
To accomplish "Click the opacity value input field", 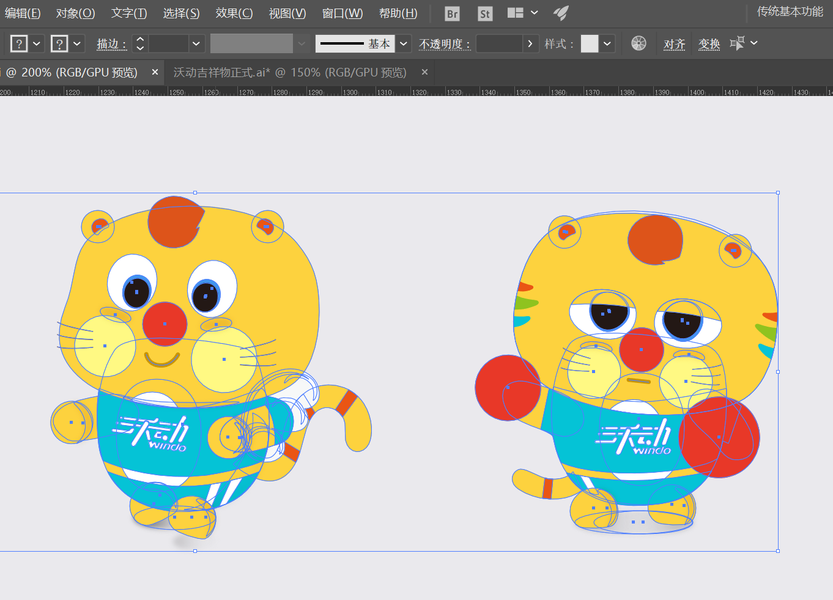I will pos(499,44).
